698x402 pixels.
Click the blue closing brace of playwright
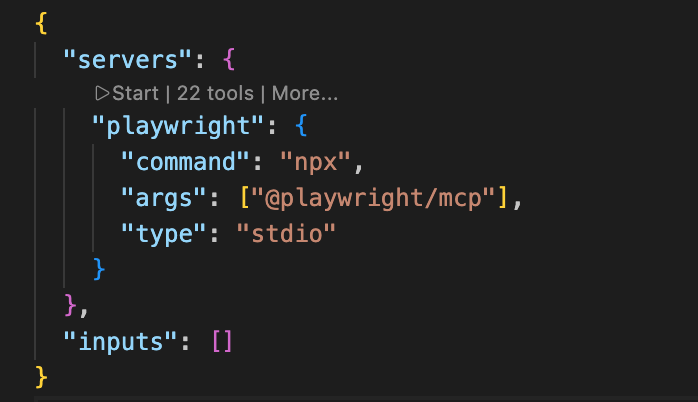tap(99, 269)
